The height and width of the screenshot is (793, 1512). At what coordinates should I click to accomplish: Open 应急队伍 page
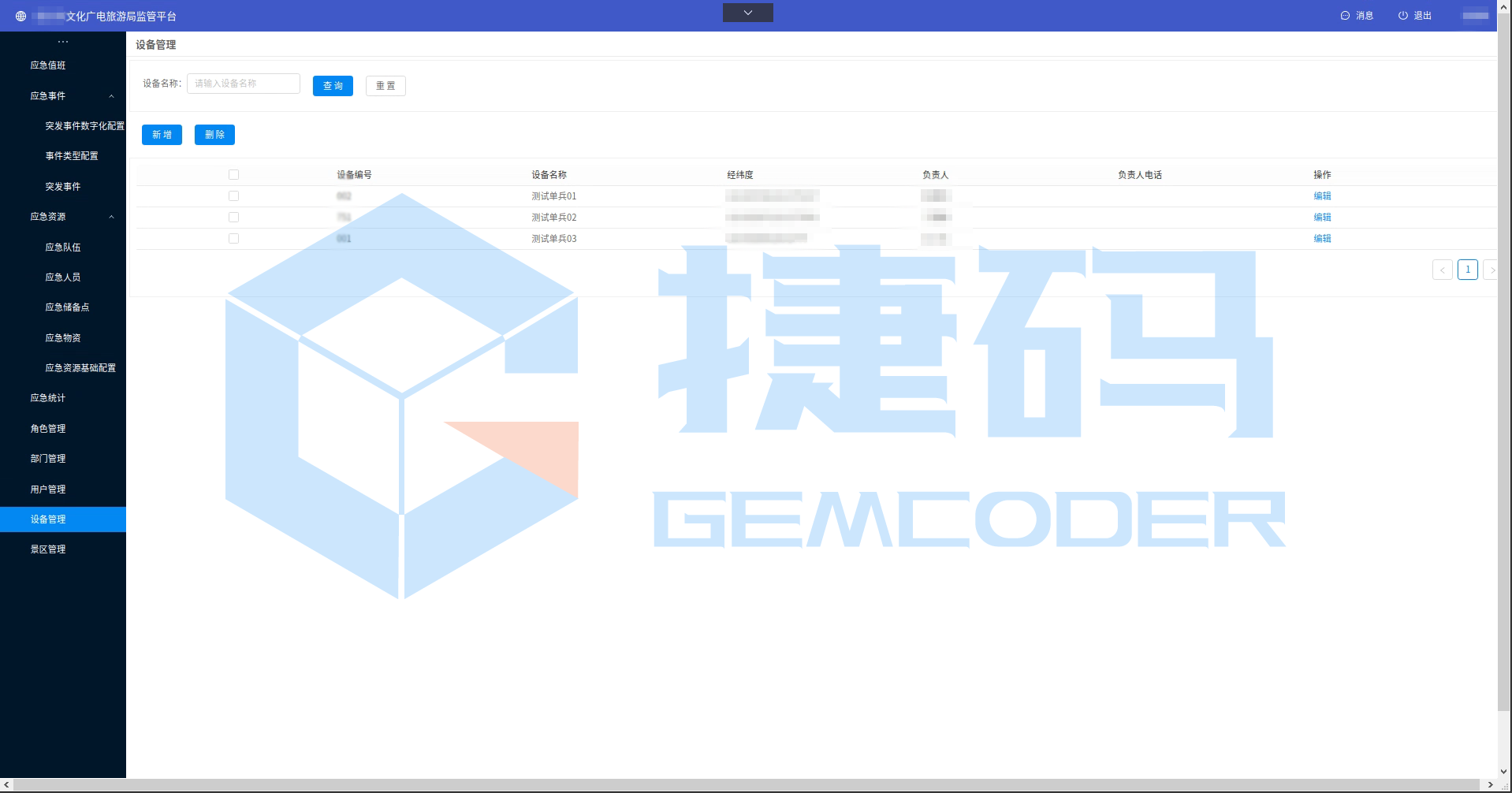pyautogui.click(x=63, y=248)
